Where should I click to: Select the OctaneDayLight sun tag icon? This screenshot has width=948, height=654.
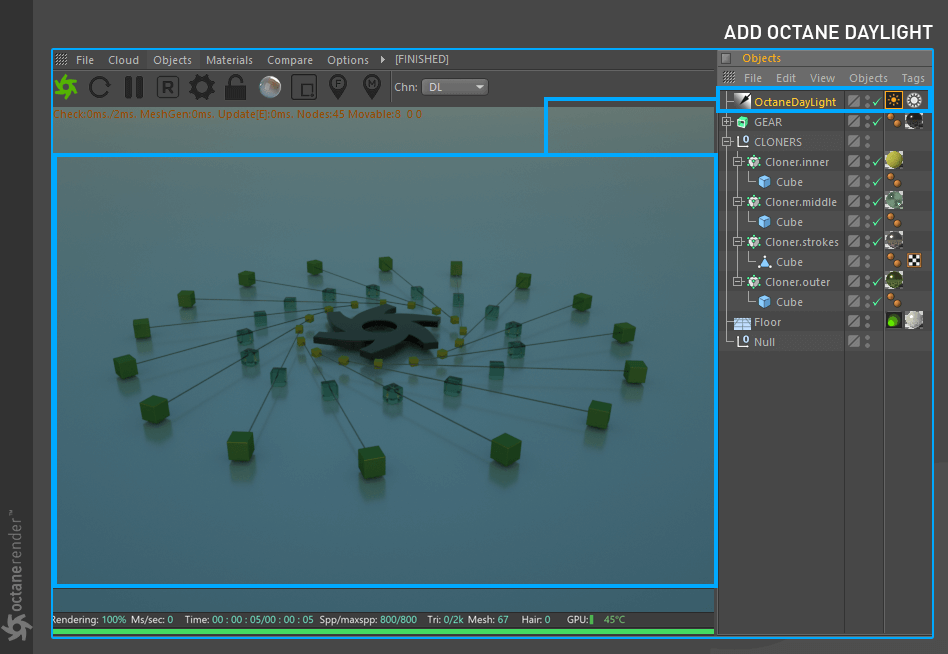point(894,100)
